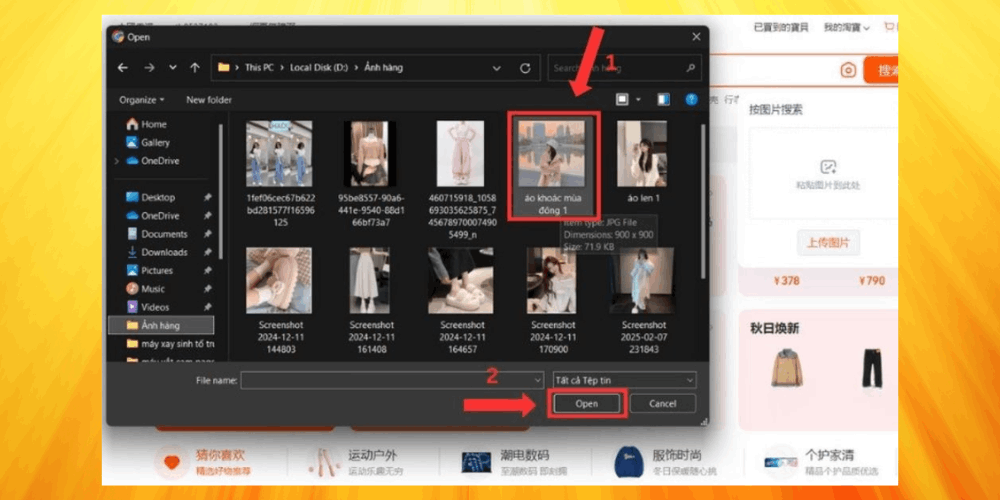Open pinned OneDrive below Desktop

153,216
